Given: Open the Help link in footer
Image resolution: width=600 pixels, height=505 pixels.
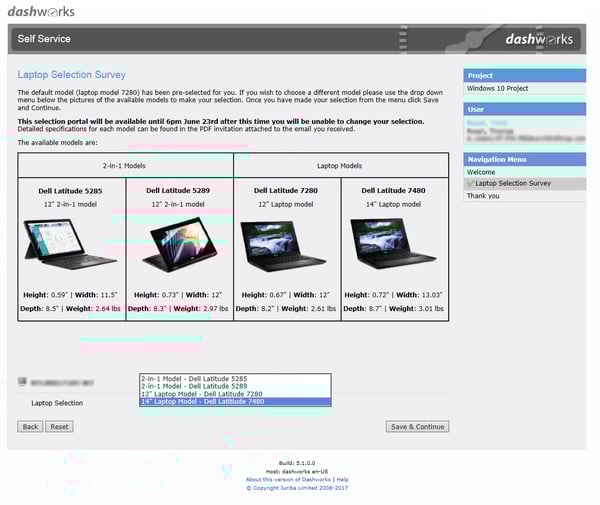Looking at the screenshot, I should click(342, 479).
